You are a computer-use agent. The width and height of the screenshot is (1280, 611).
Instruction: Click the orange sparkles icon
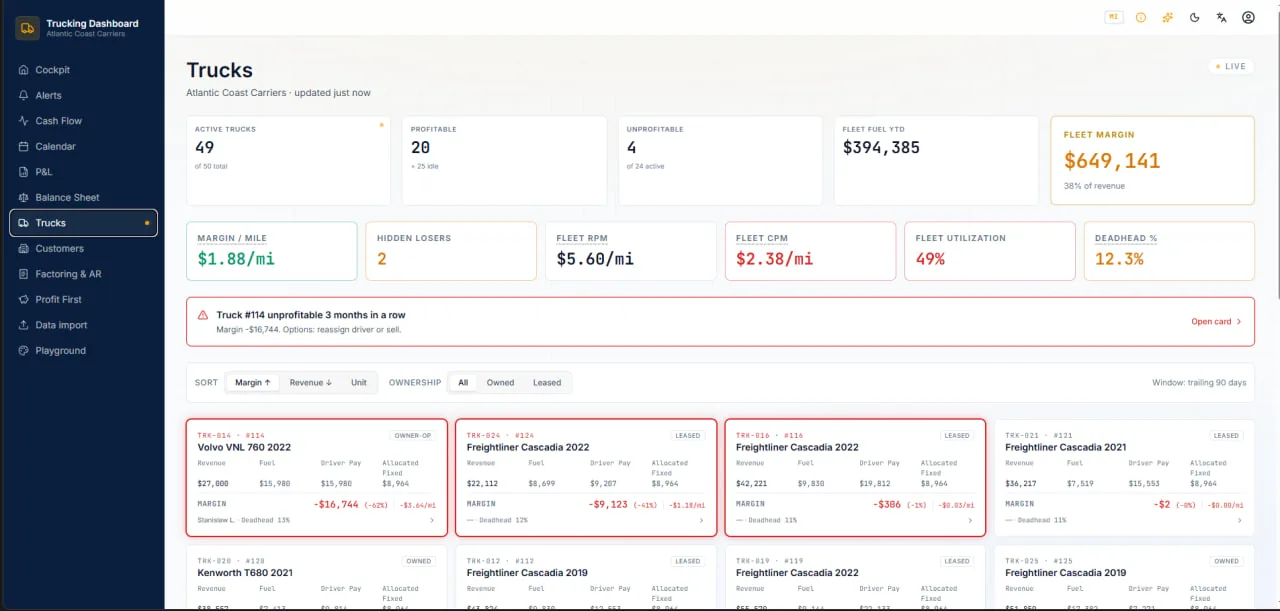point(1168,17)
